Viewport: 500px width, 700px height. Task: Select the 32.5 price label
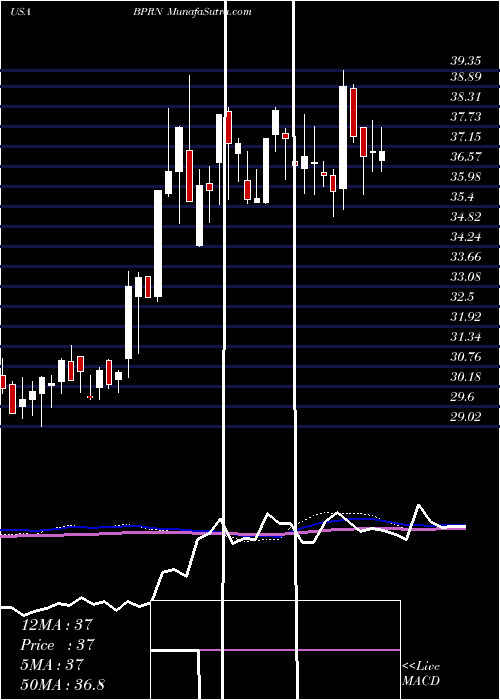[x=462, y=297]
